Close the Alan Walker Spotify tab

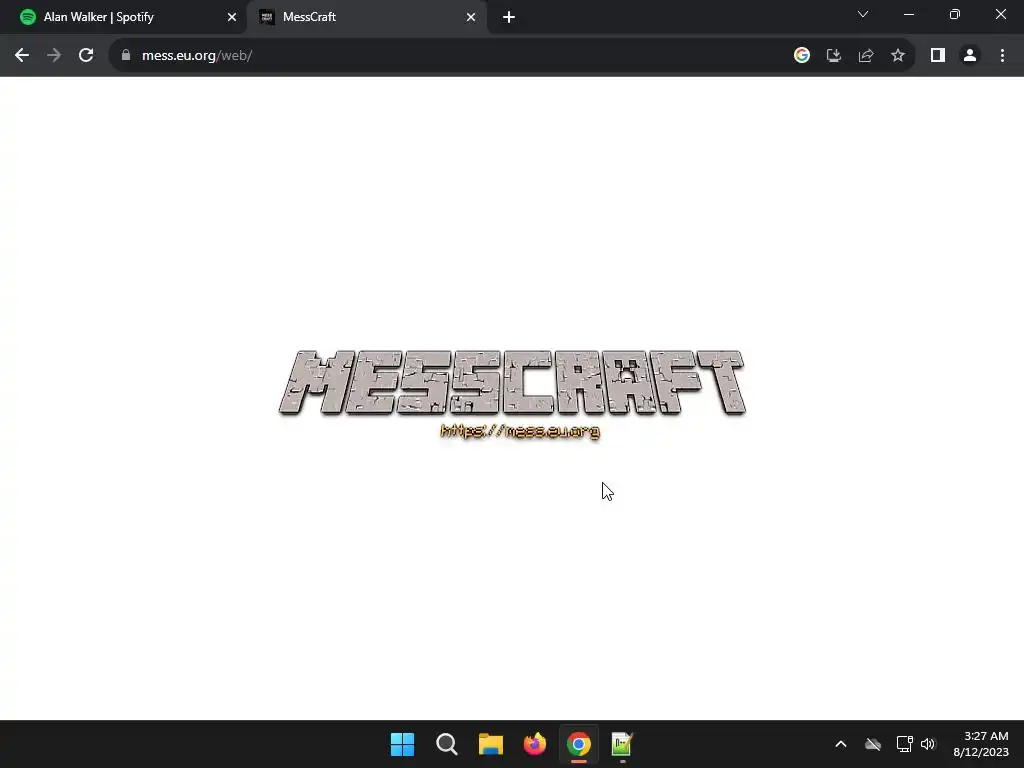(232, 17)
